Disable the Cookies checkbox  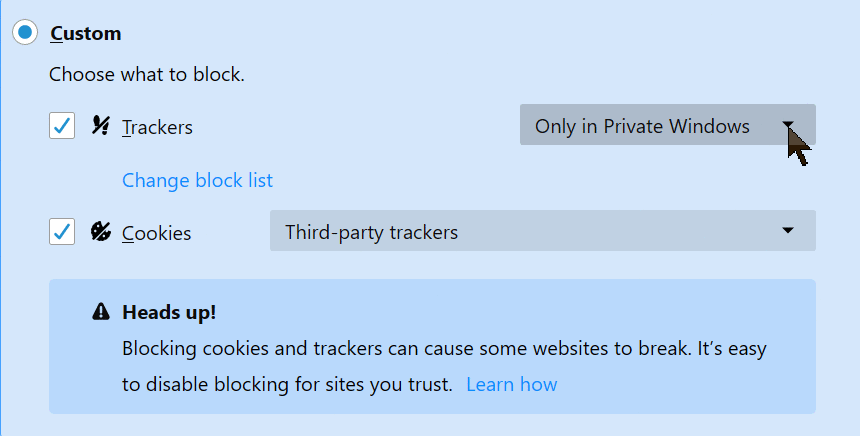point(62,232)
